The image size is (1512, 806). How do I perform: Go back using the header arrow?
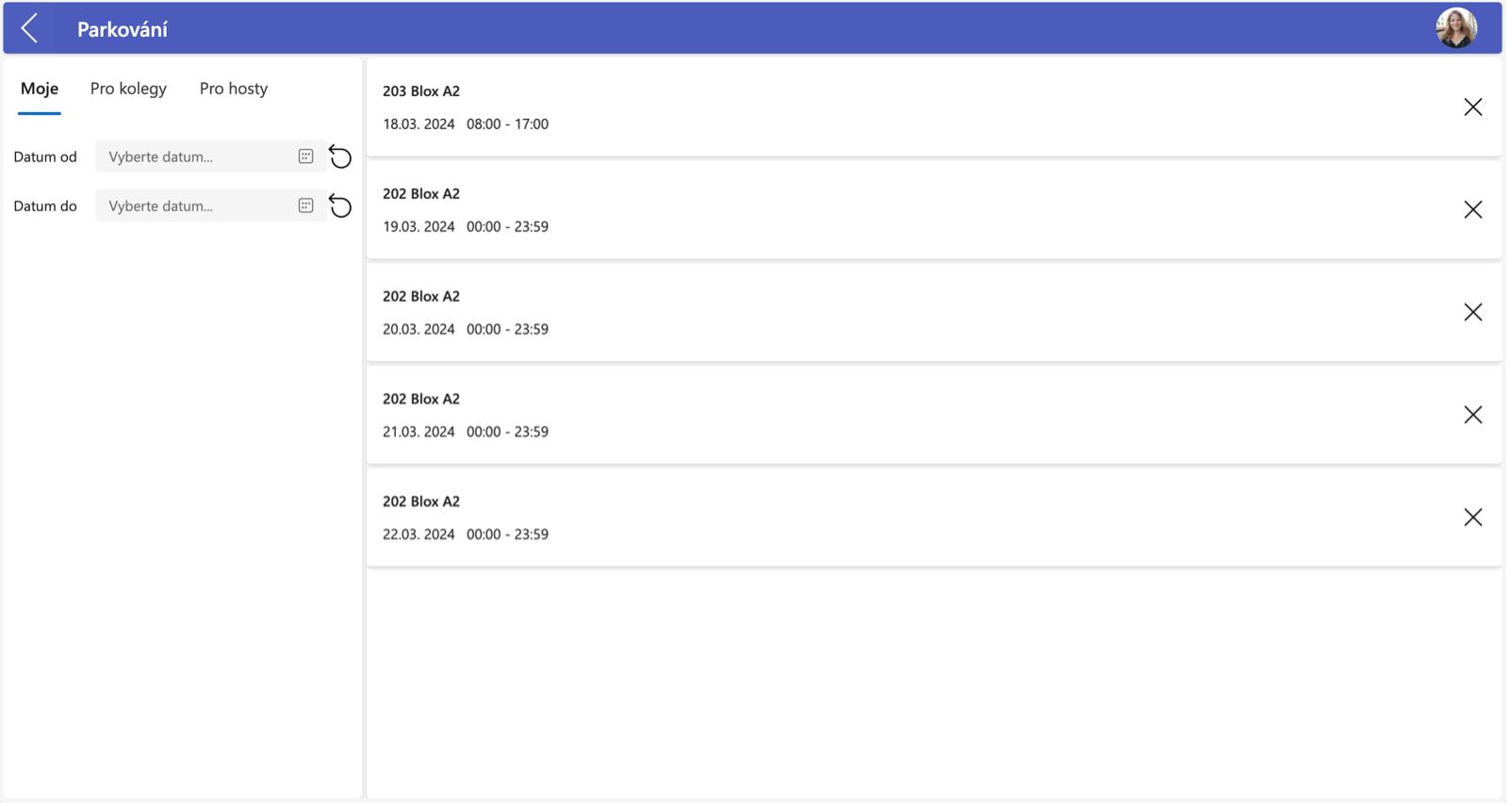click(x=30, y=28)
